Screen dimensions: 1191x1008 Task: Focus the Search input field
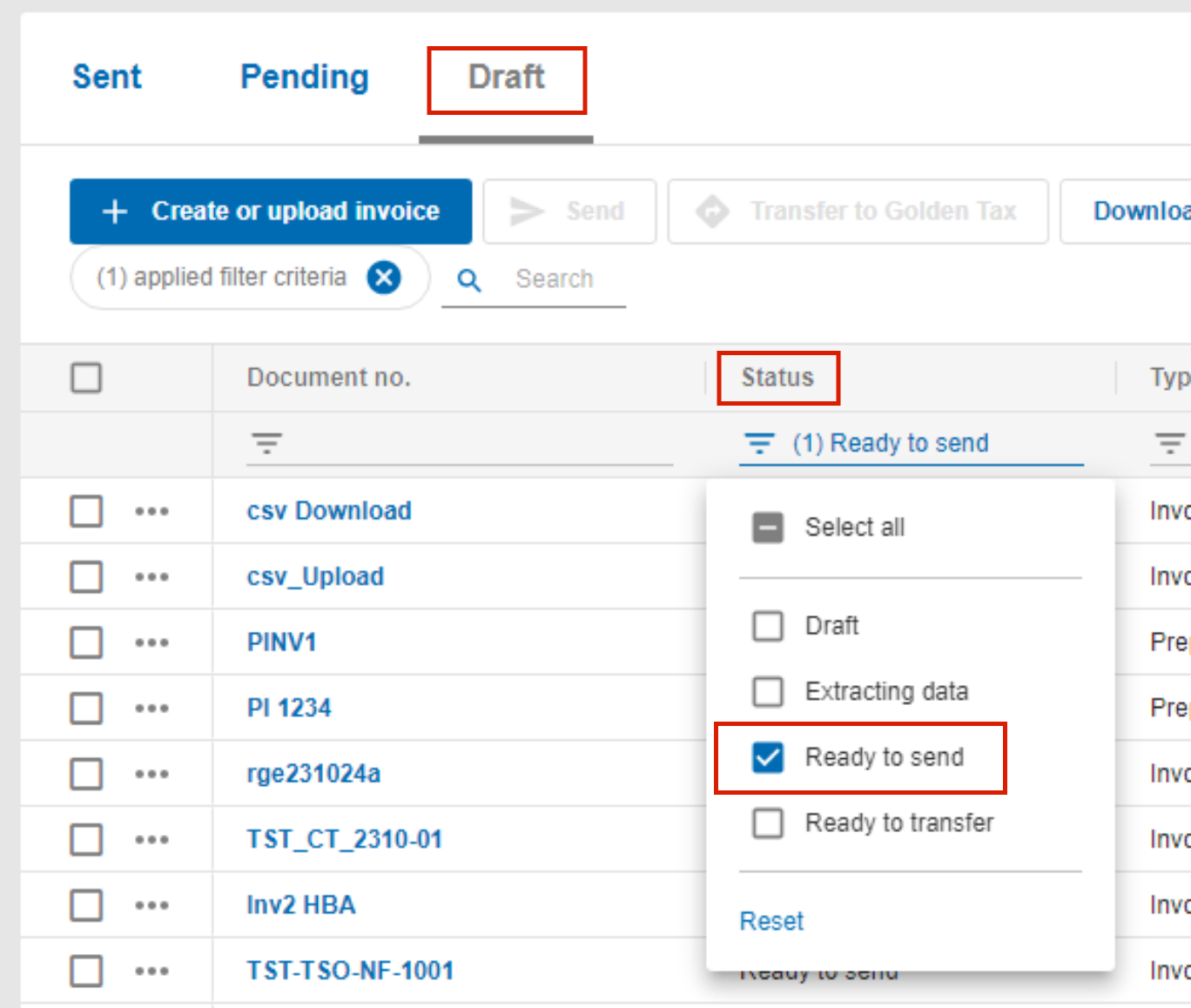(x=555, y=279)
